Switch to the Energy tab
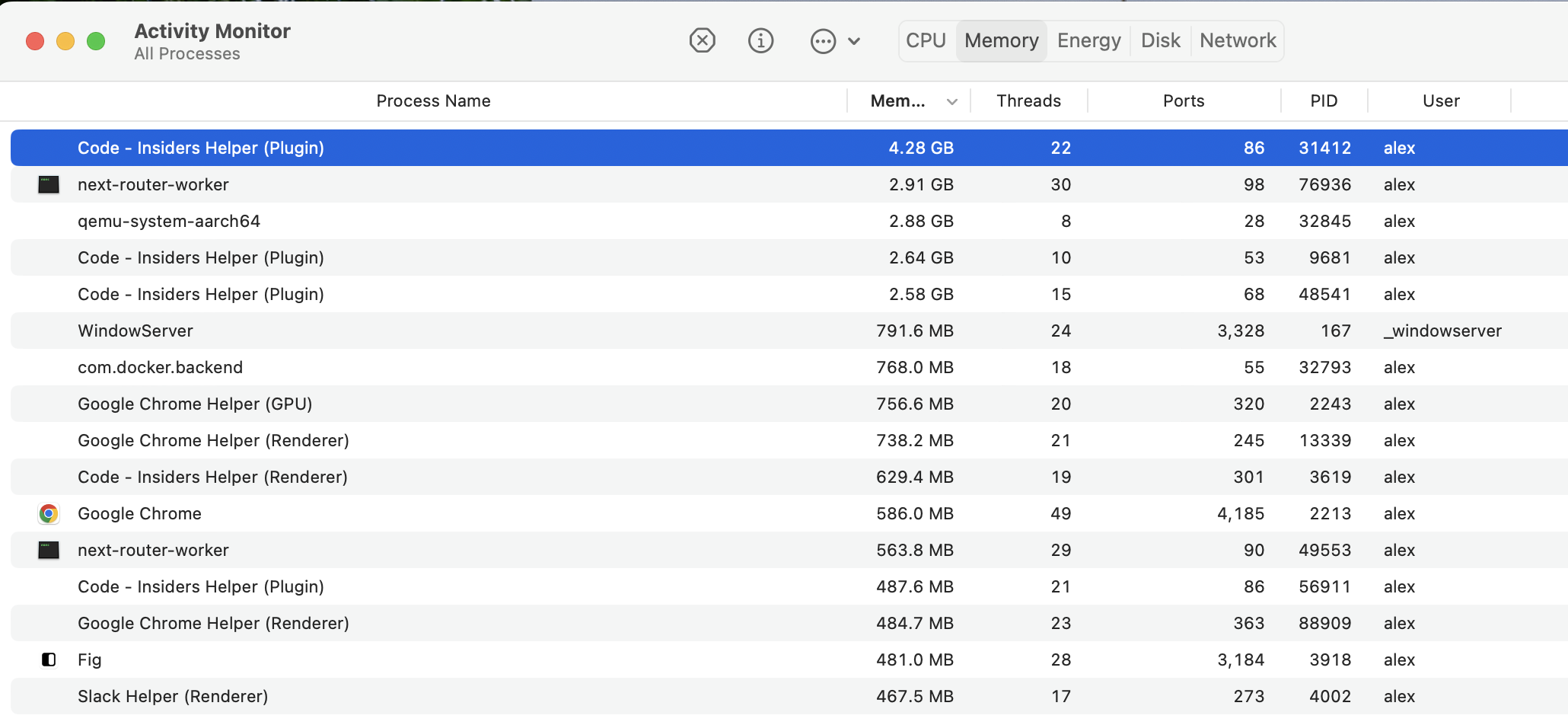Screen dimensions: 1568x725 (x=1088, y=40)
